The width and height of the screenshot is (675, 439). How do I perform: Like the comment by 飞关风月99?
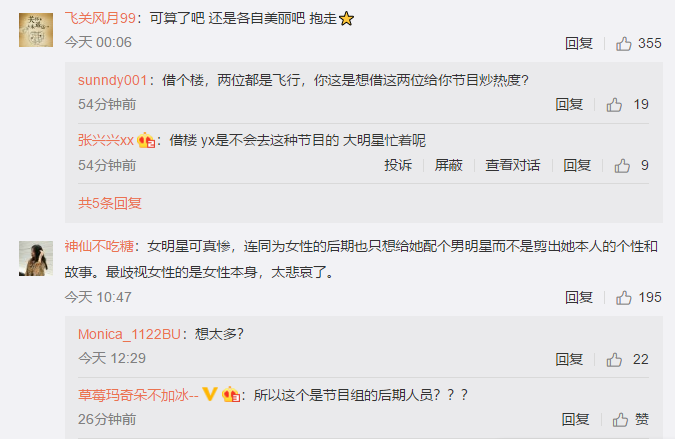pos(623,43)
